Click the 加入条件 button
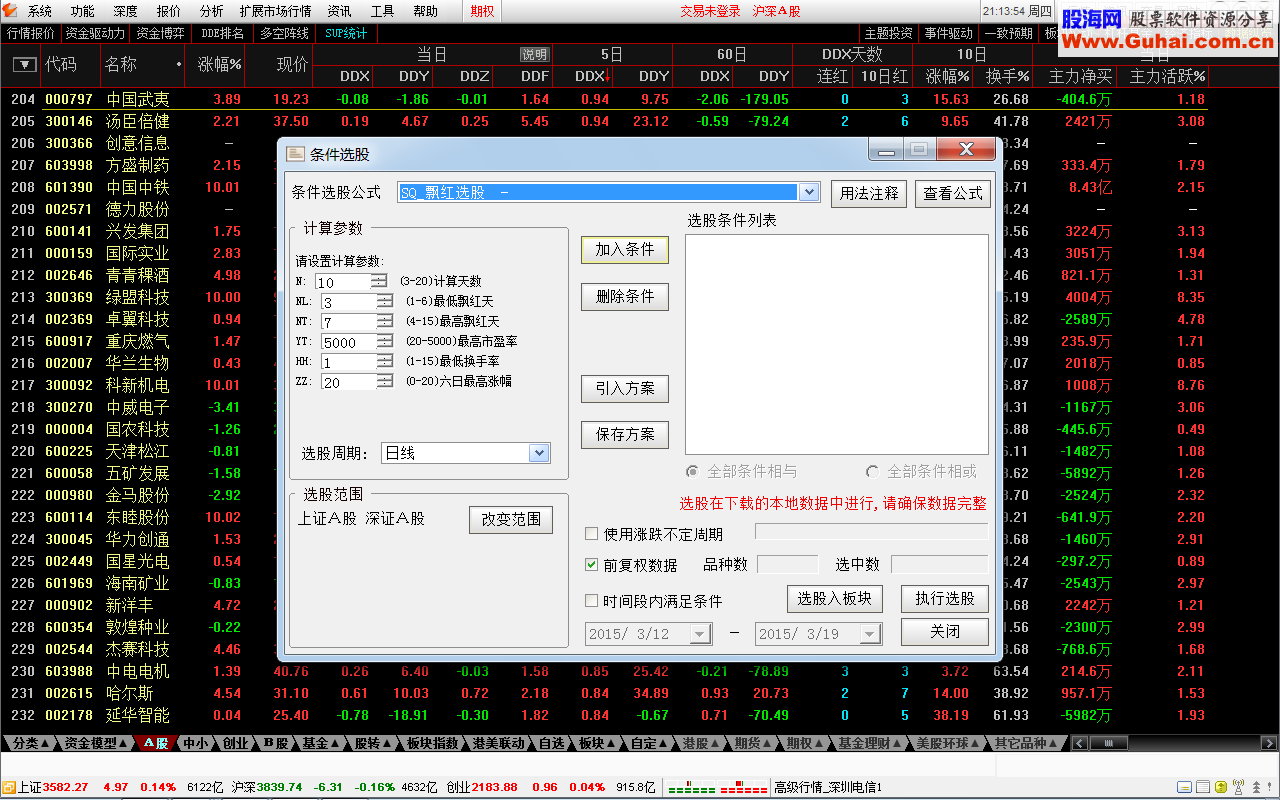The image size is (1280, 800). pos(625,250)
